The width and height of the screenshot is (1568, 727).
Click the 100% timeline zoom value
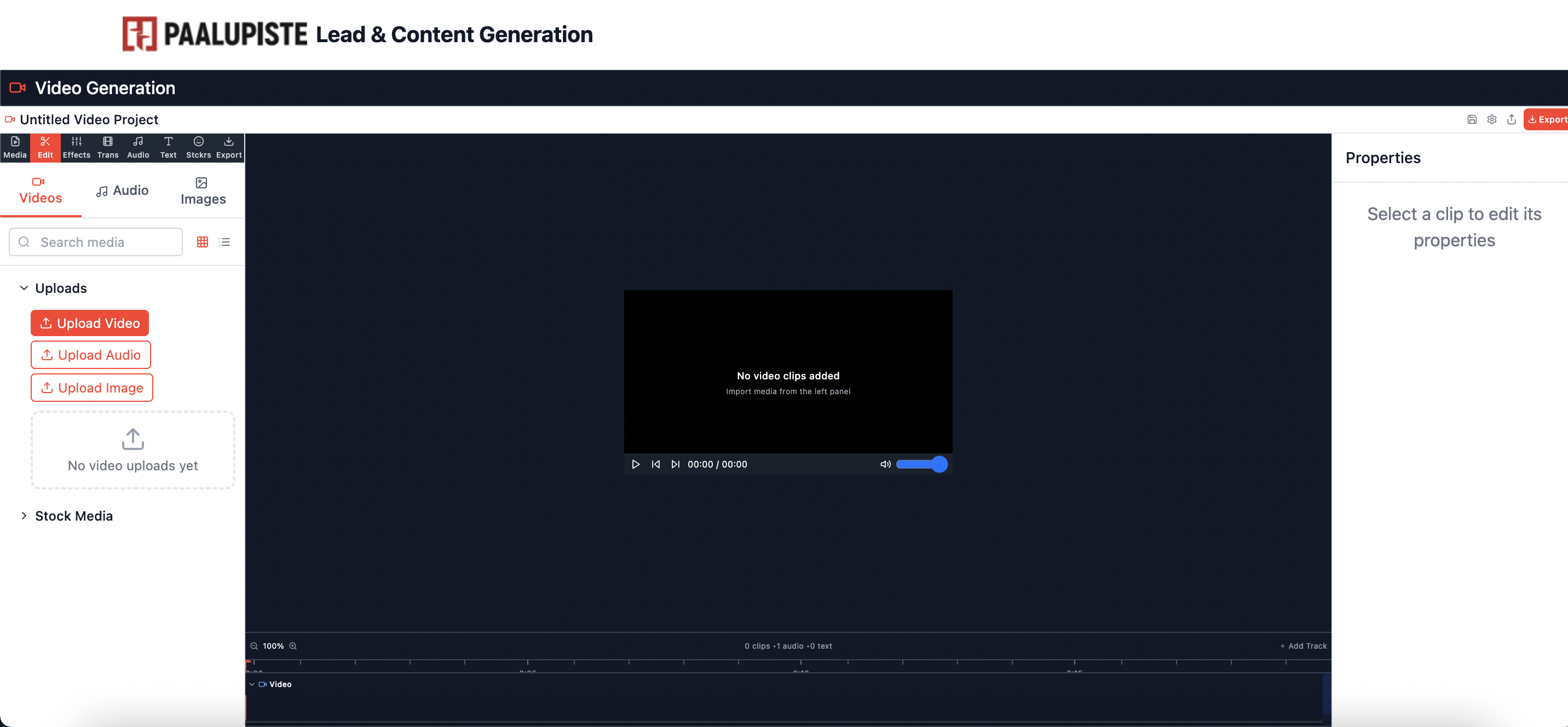[273, 646]
